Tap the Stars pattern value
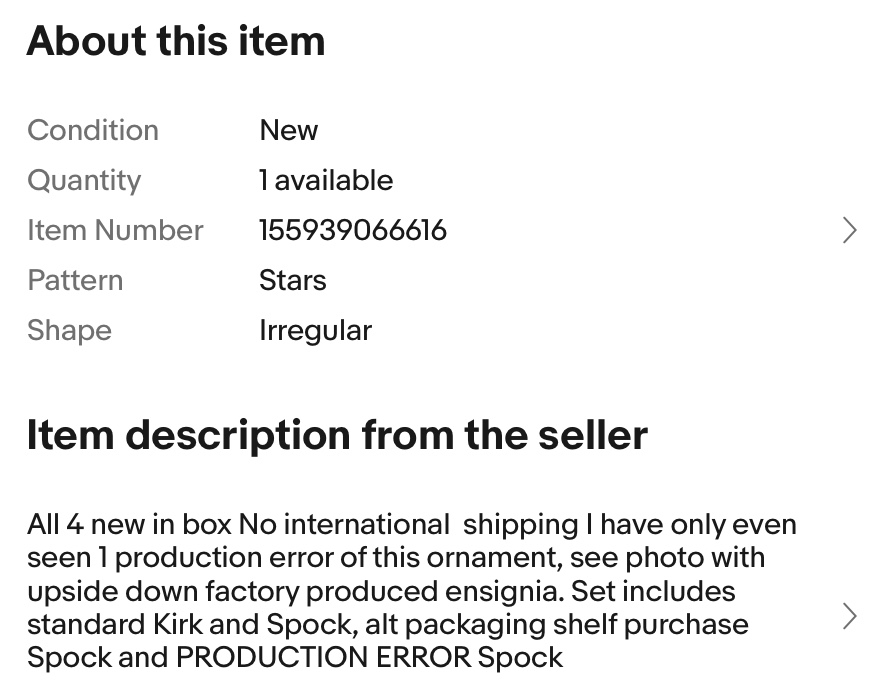The height and width of the screenshot is (689, 889). (292, 280)
